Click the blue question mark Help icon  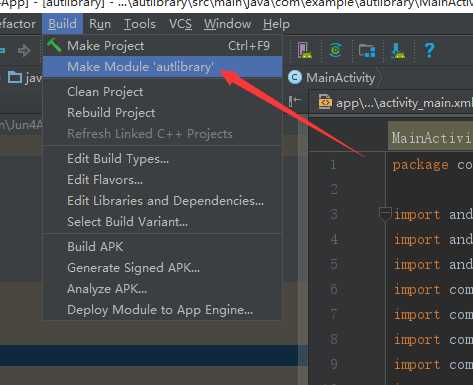[429, 50]
